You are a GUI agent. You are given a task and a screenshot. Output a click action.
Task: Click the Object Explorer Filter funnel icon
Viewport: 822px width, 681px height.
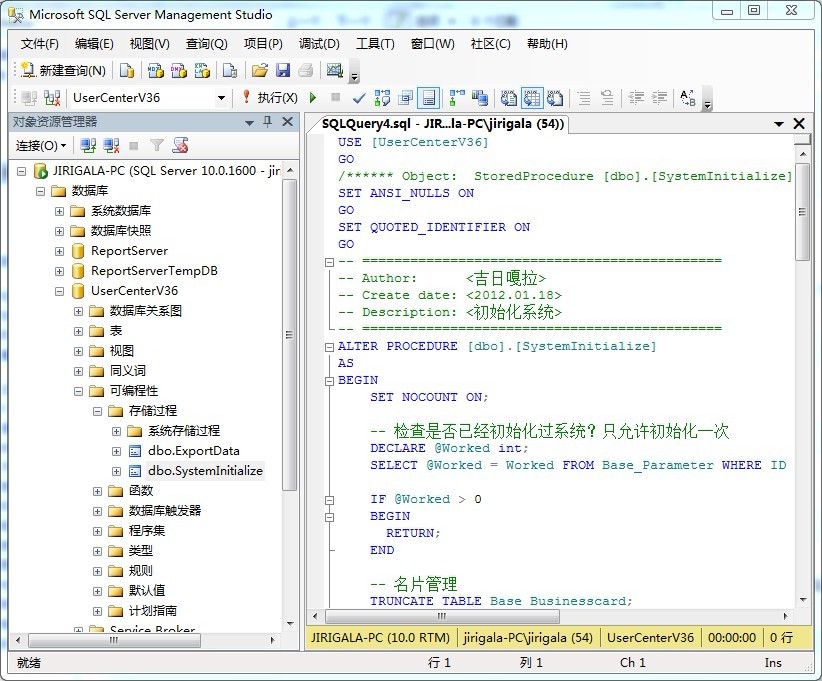click(157, 146)
